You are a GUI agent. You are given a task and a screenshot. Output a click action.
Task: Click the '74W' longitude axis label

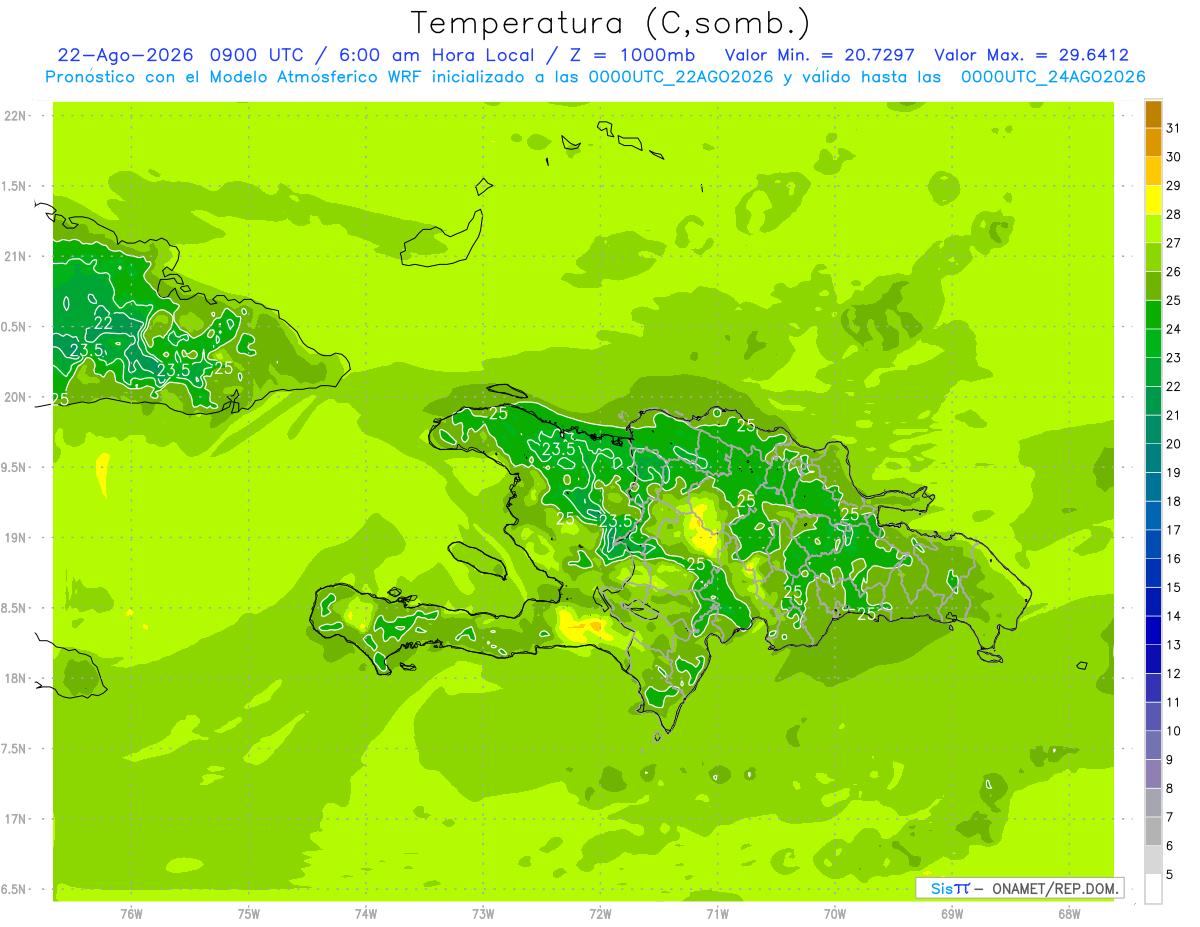click(366, 914)
